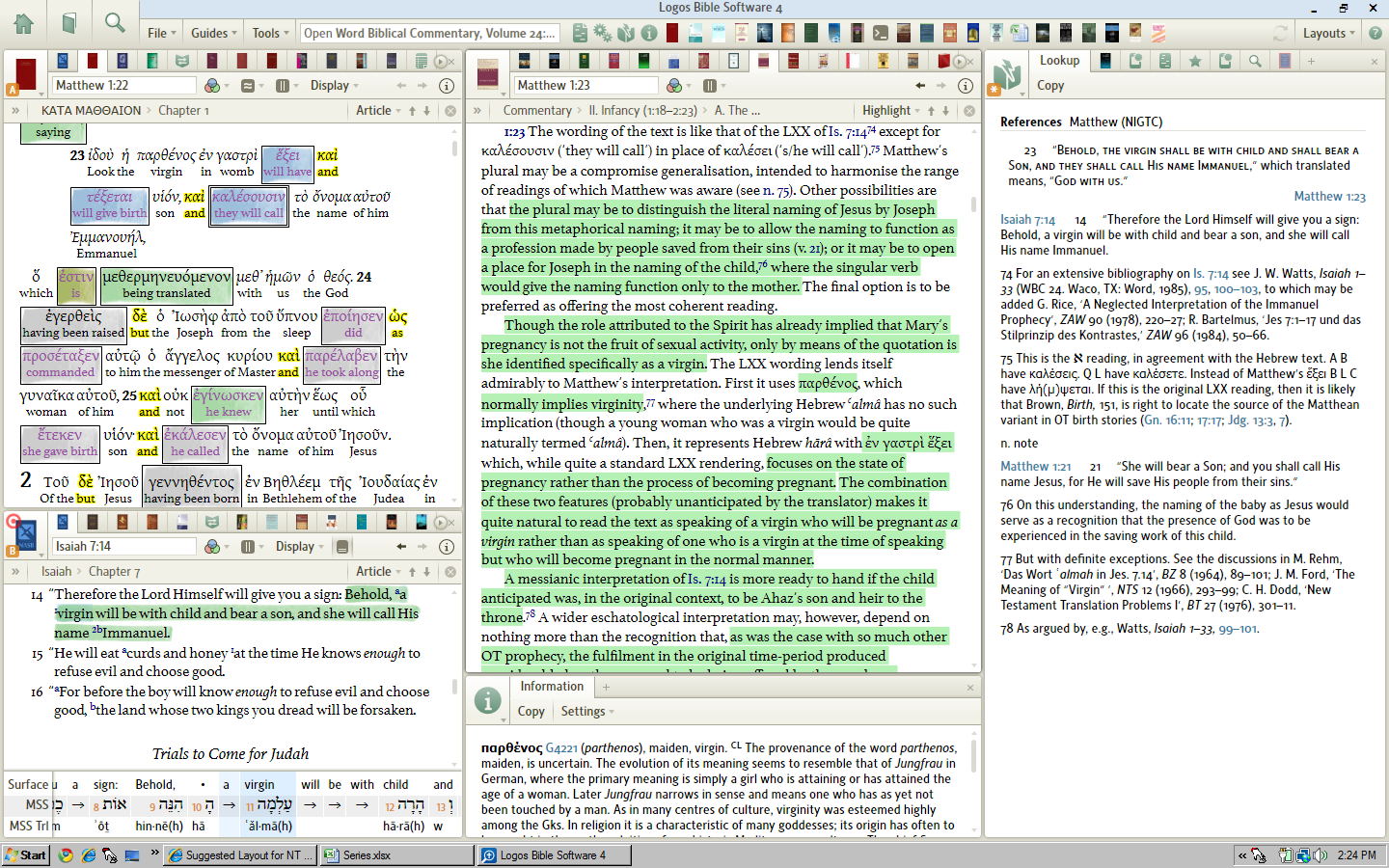Click the Isaiah 7:14 reference box
Viewport: 1389px width, 868px height.
coord(123,547)
